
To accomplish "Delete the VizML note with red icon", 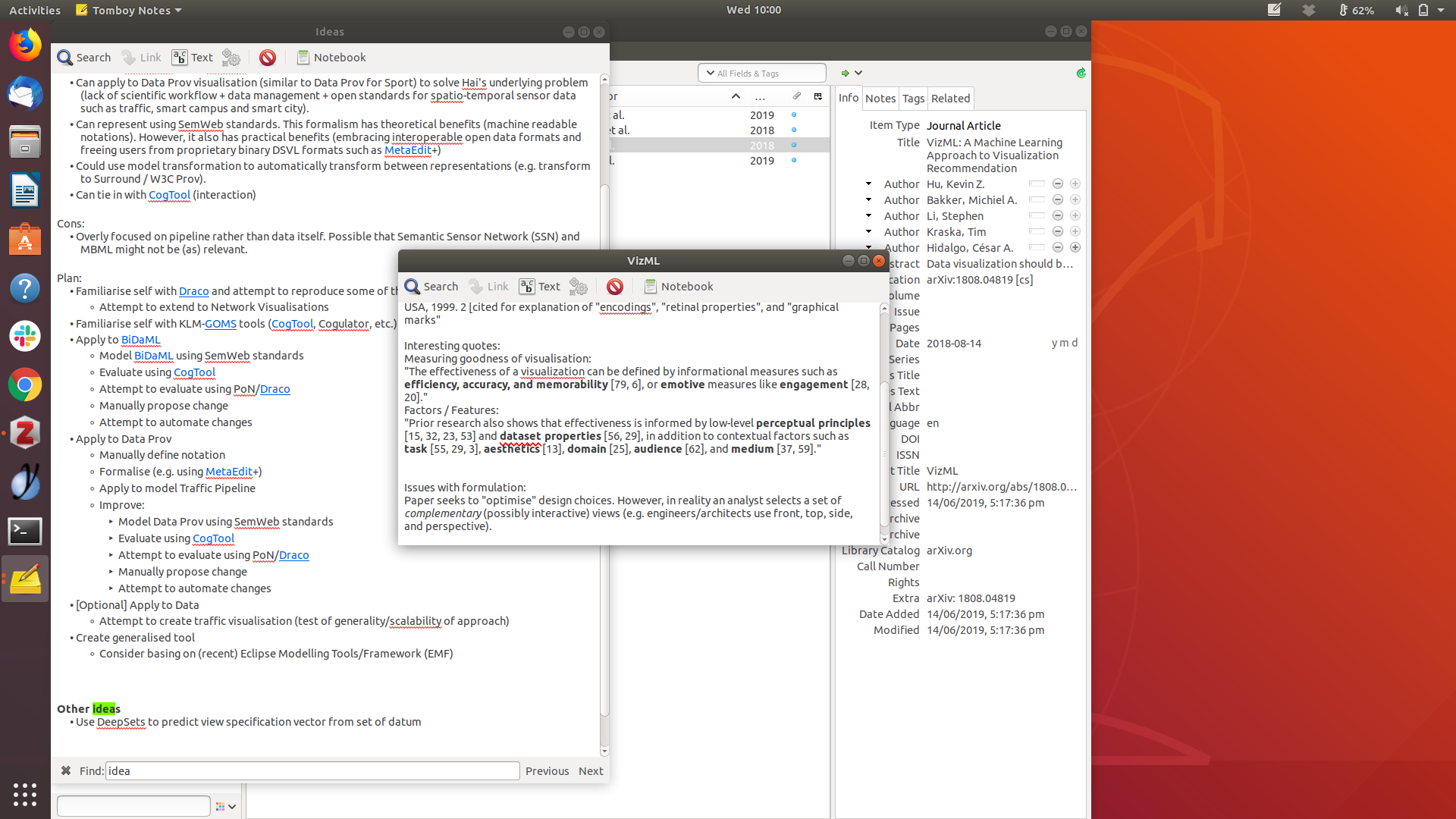I will 615,287.
